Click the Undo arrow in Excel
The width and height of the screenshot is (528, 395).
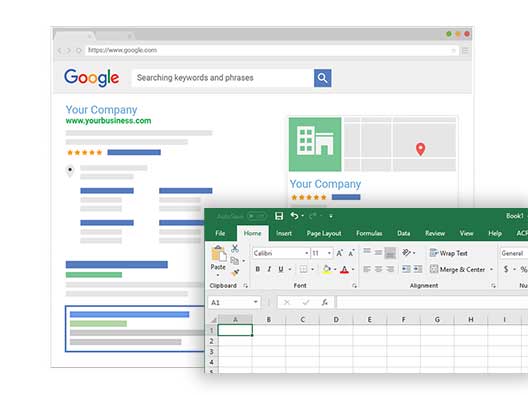tap(295, 216)
